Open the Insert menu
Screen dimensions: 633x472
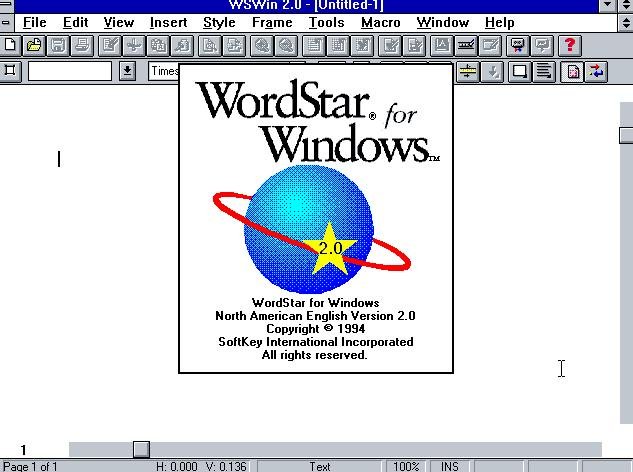(168, 23)
